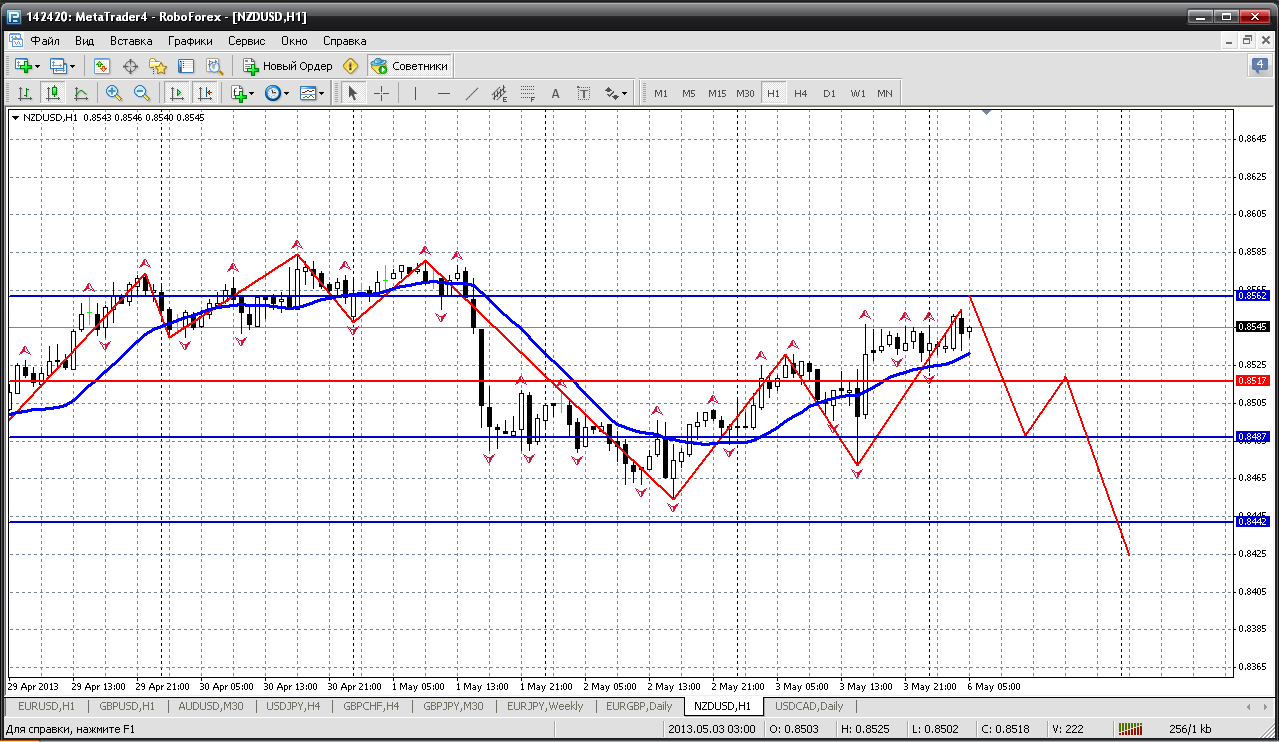The width and height of the screenshot is (1279, 742).
Task: Switch to GBPJPY,M30 chart tab
Action: 453,706
